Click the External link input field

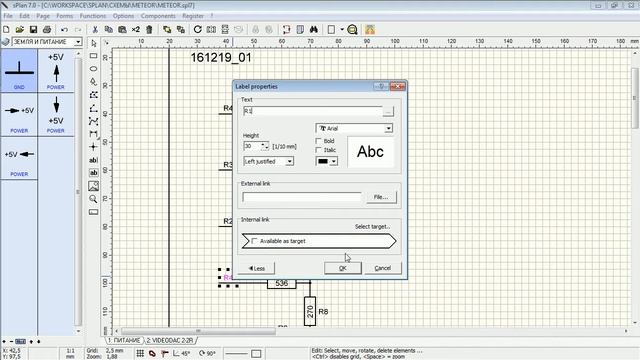302,197
